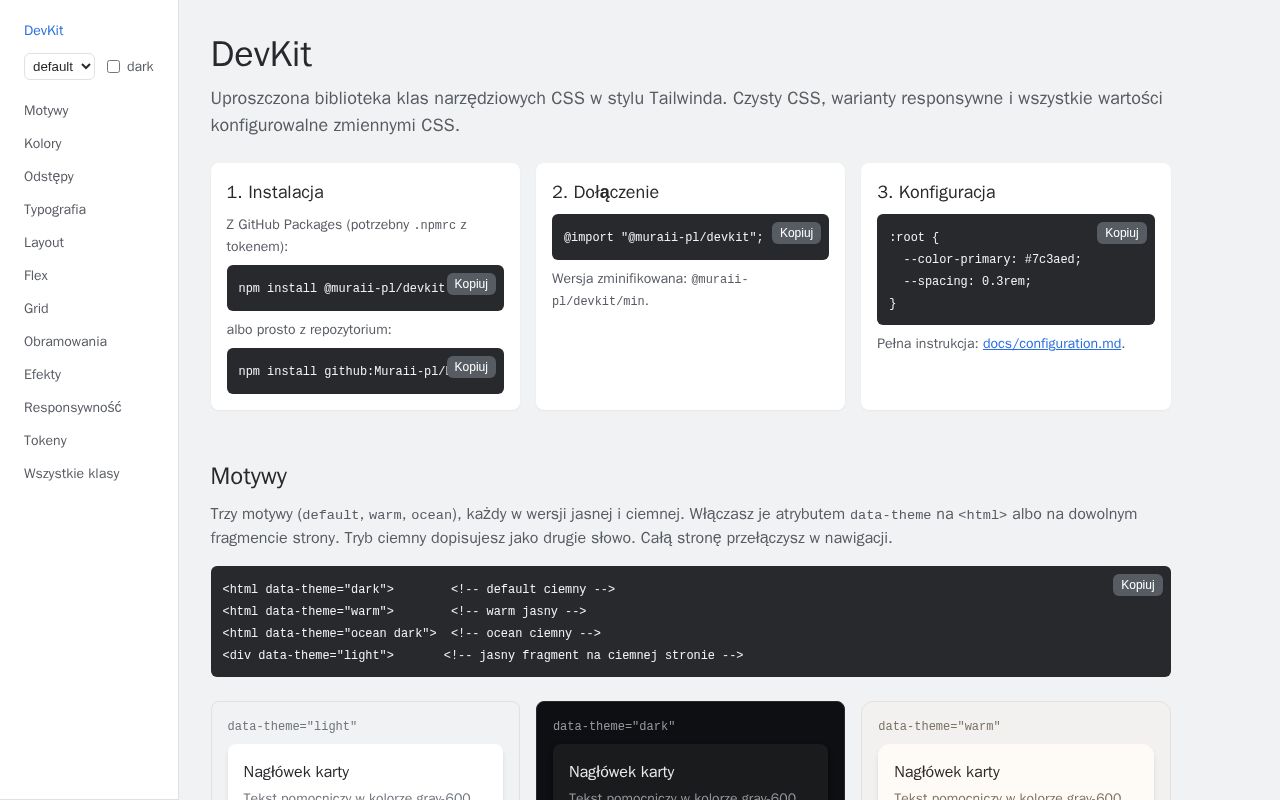Select Typografia in the sidebar
Viewport: 1280px width, 800px height.
point(55,209)
